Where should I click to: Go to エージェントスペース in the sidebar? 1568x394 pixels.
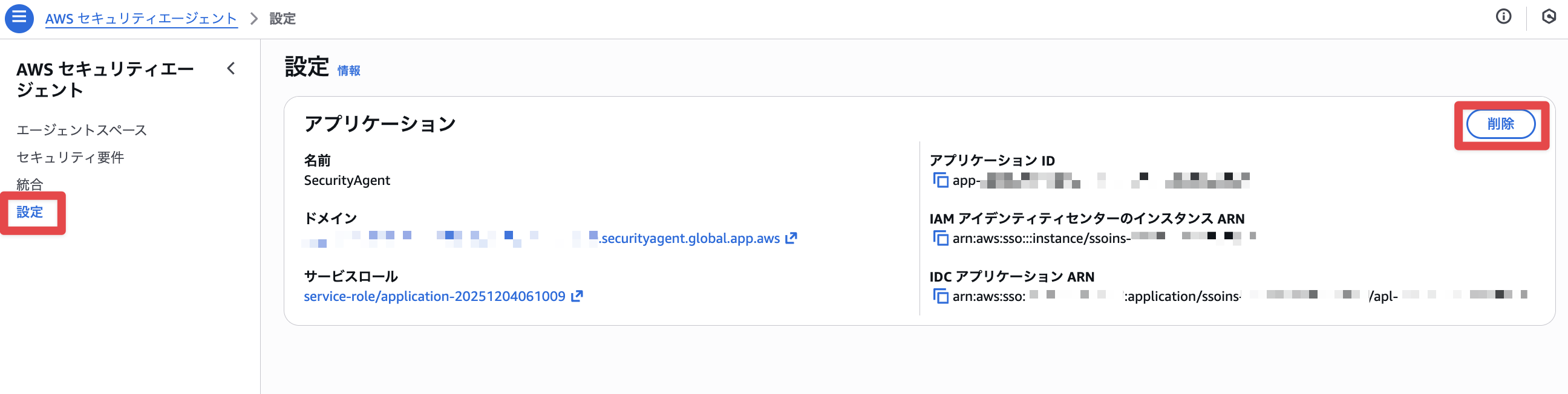click(82, 130)
